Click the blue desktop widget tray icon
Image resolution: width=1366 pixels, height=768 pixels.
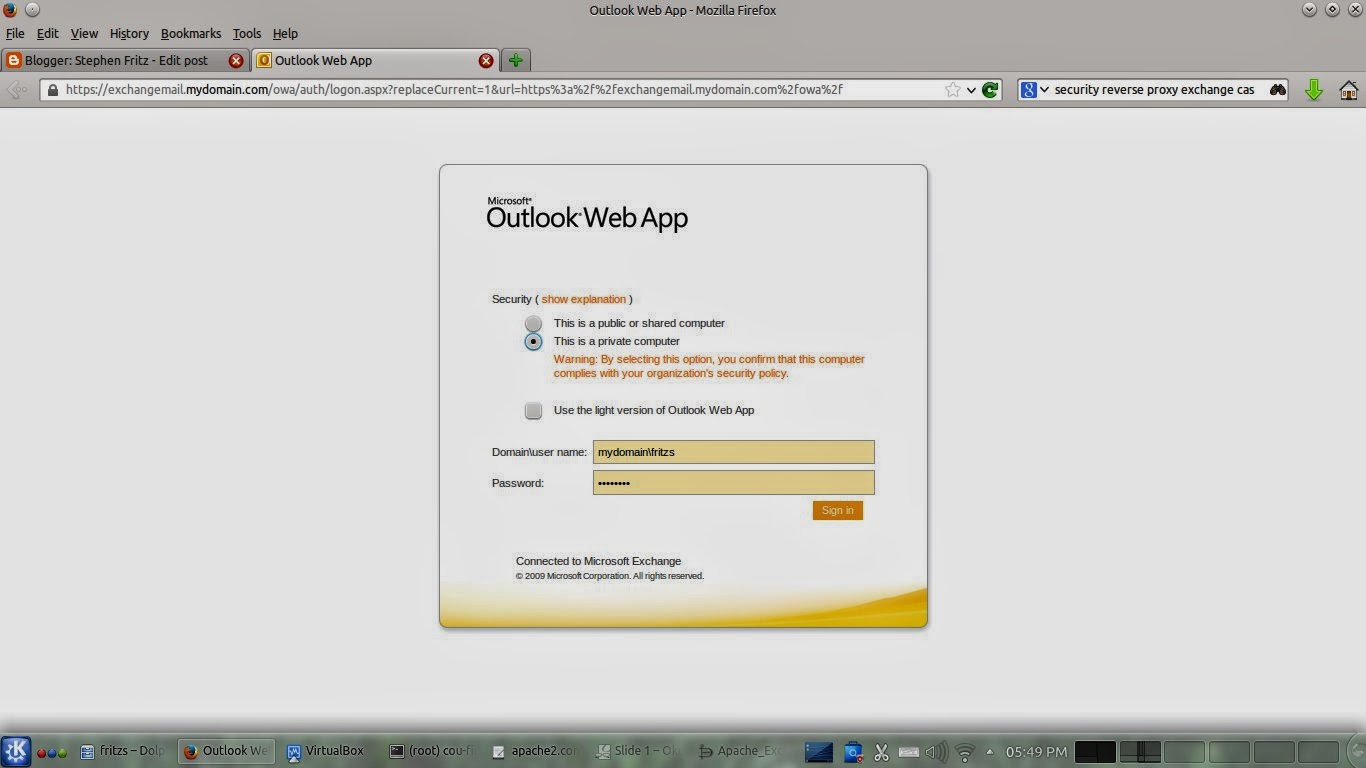(819, 752)
